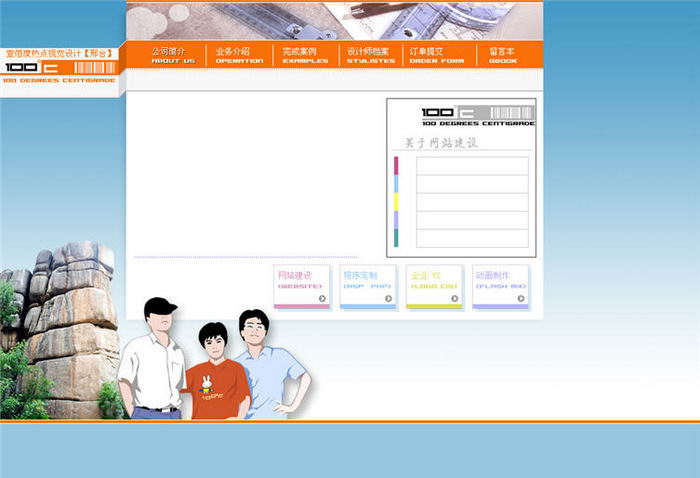Click the arrow icon on the 程序定制 card
The height and width of the screenshot is (478, 700).
[x=388, y=298]
